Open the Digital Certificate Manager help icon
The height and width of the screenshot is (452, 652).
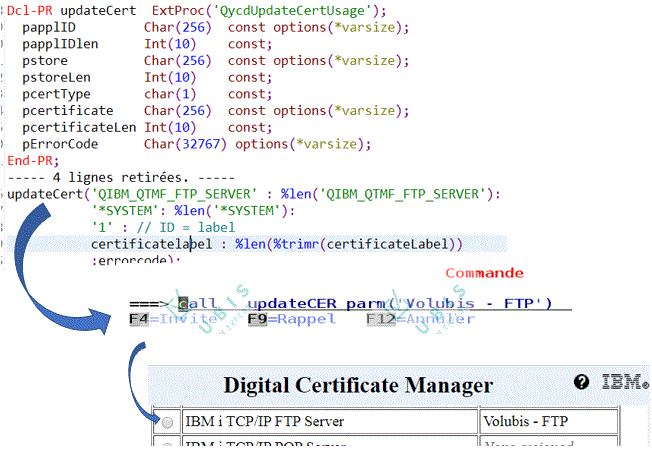[x=581, y=382]
